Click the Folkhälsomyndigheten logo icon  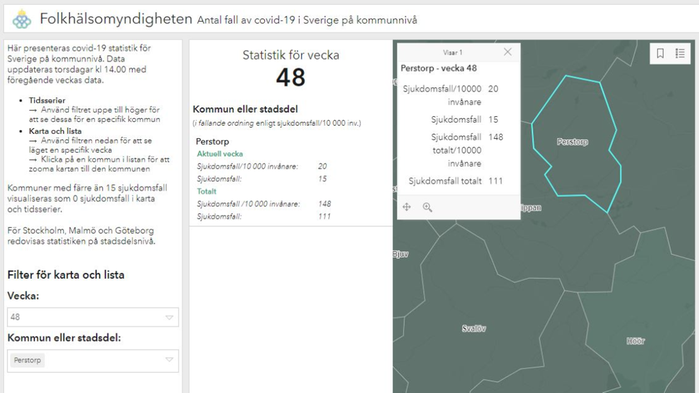(22, 19)
